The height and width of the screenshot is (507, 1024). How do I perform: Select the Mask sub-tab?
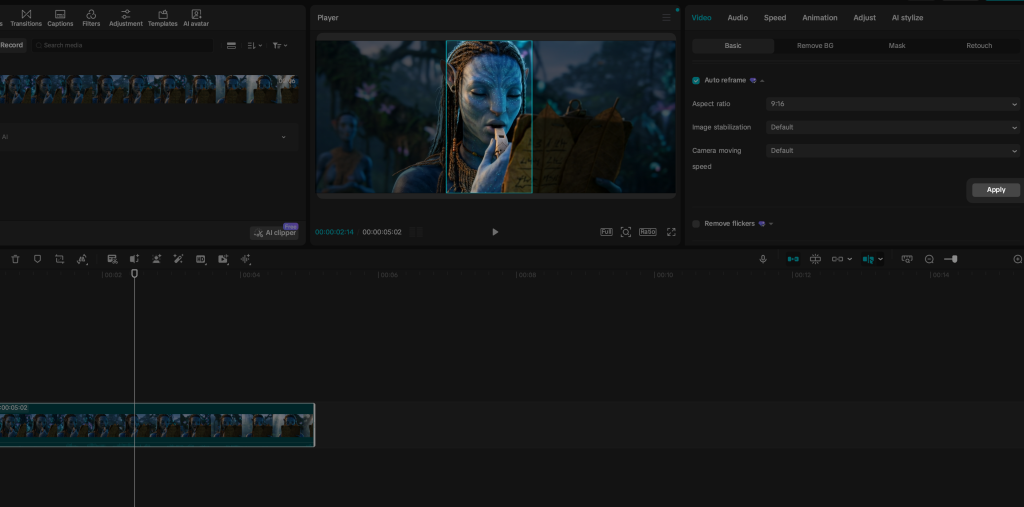(x=897, y=46)
